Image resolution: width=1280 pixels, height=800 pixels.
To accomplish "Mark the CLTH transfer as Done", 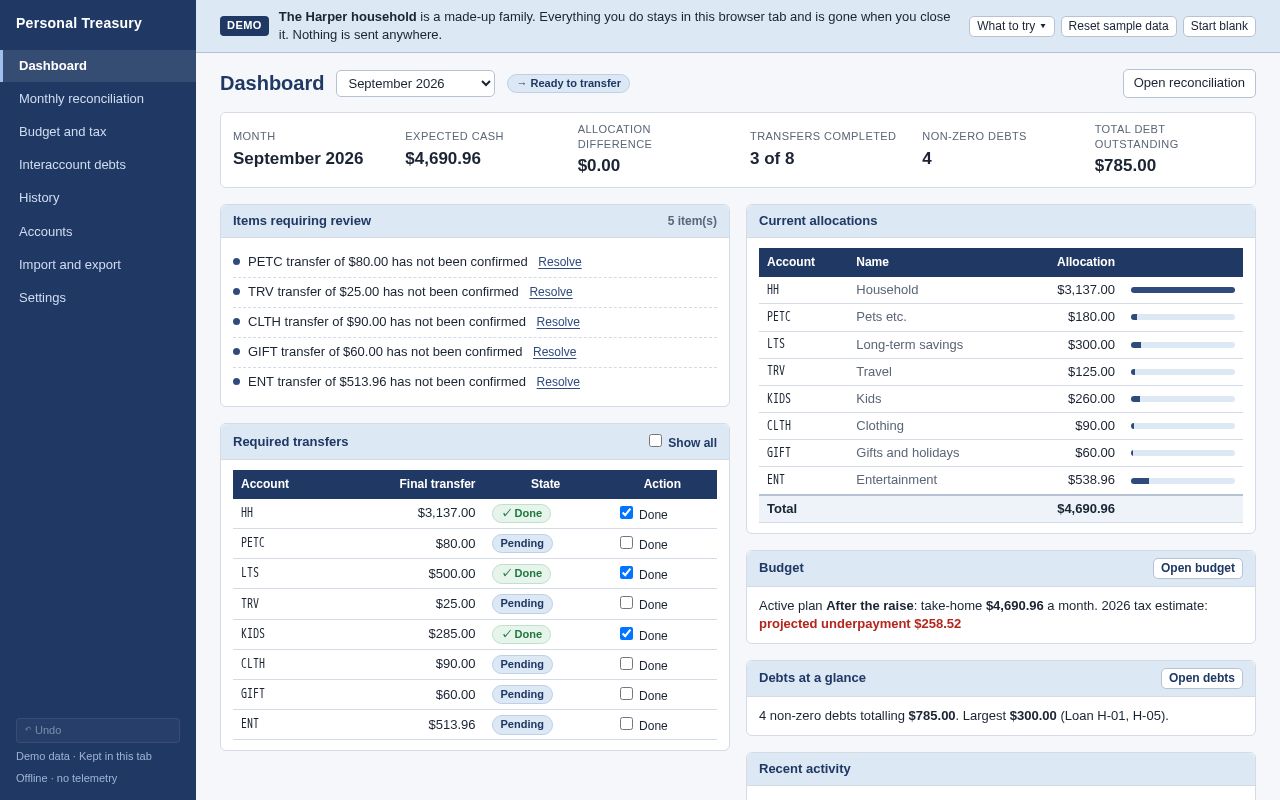I will tap(626, 664).
